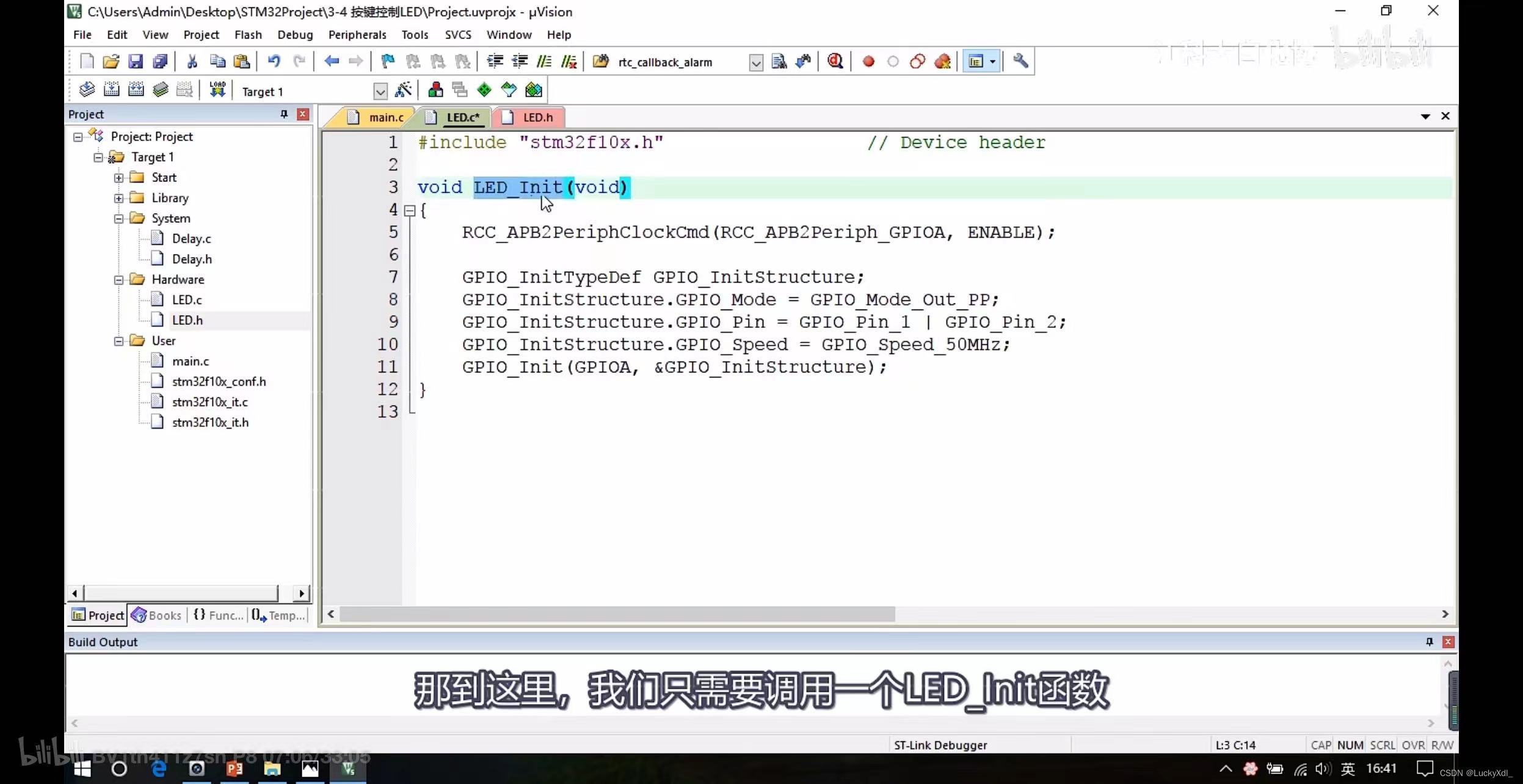1523x784 pixels.
Task: Click the Uncomment selection icon
Action: [x=569, y=61]
